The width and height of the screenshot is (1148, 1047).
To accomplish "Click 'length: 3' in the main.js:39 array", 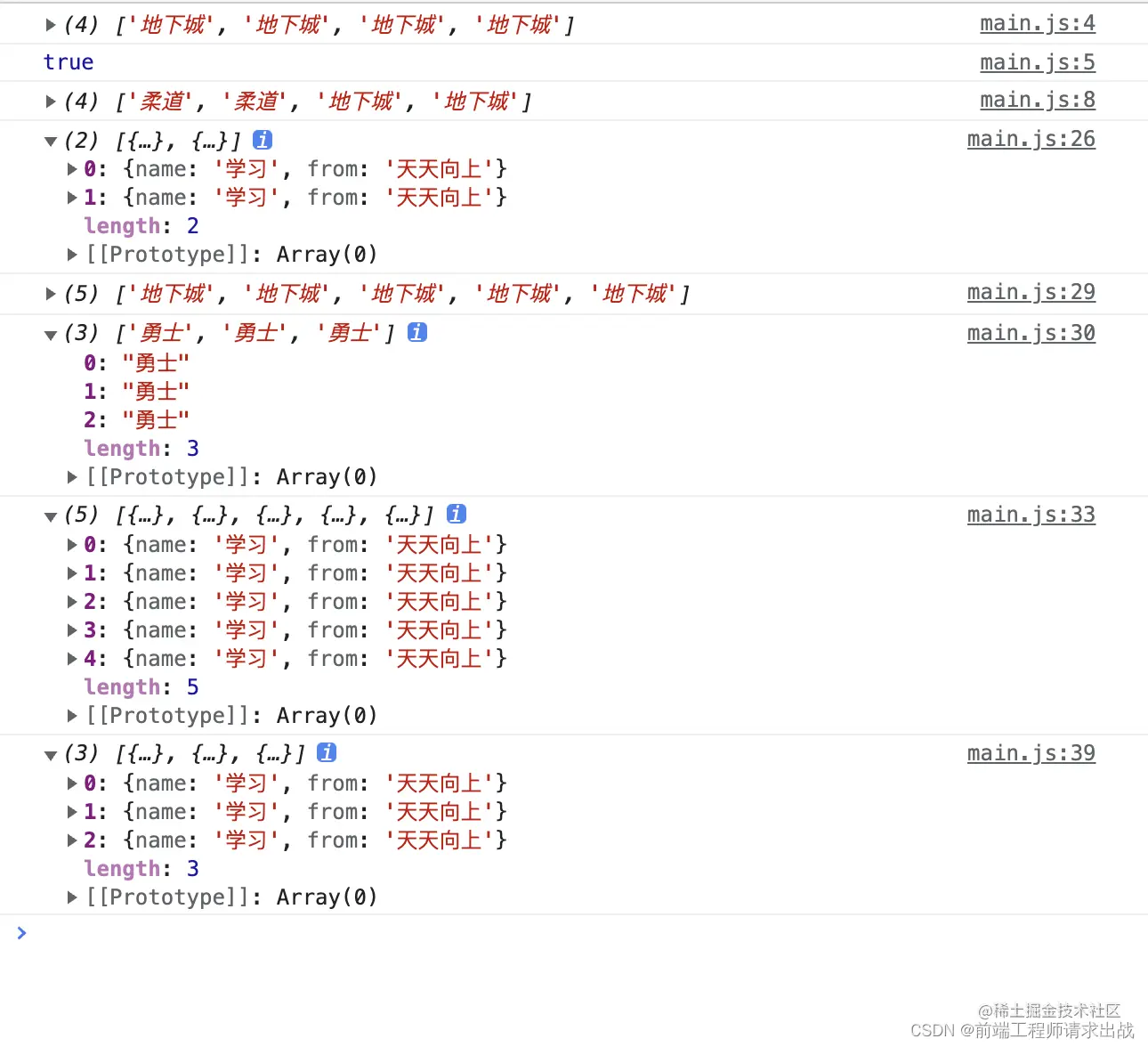I will 141,869.
